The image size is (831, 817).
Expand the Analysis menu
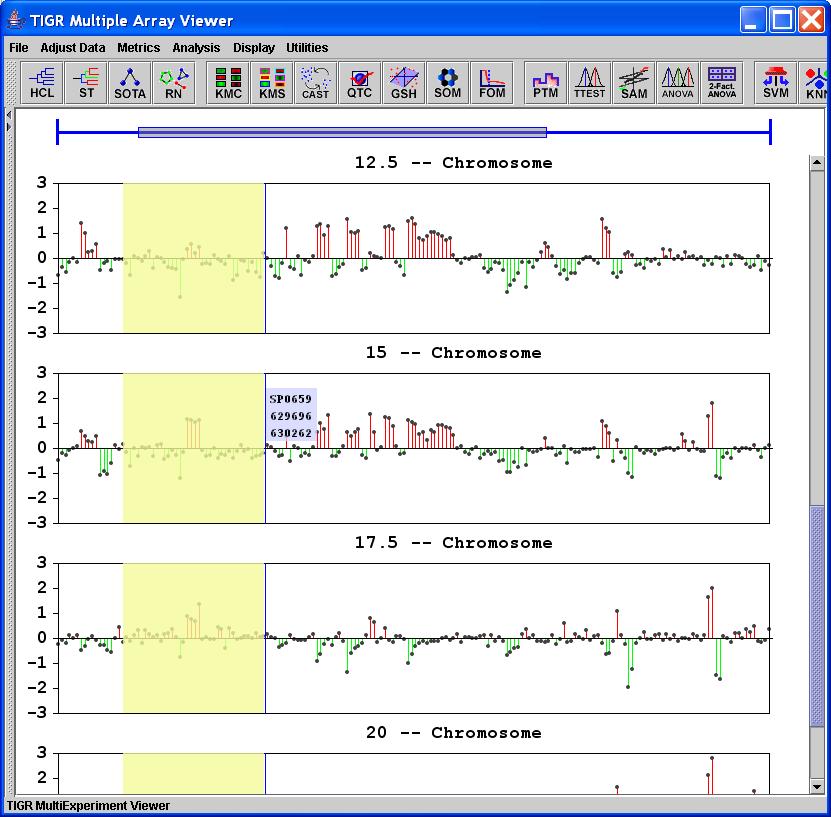point(195,48)
